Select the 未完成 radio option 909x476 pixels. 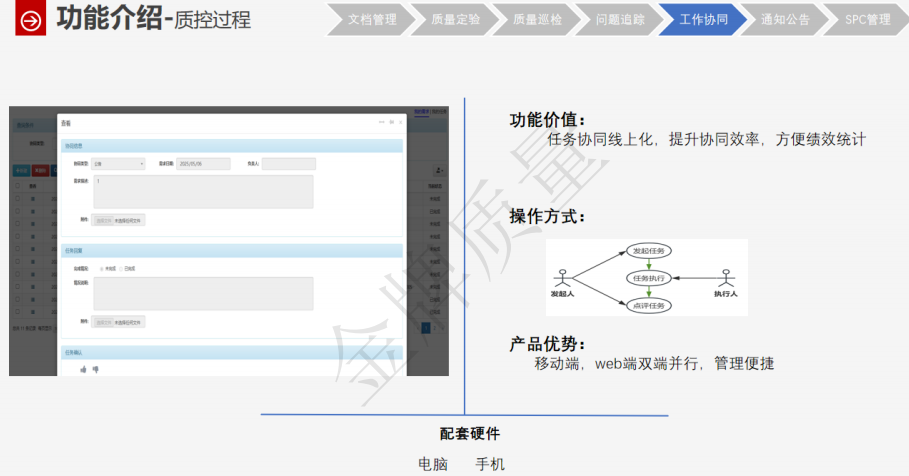click(x=100, y=269)
